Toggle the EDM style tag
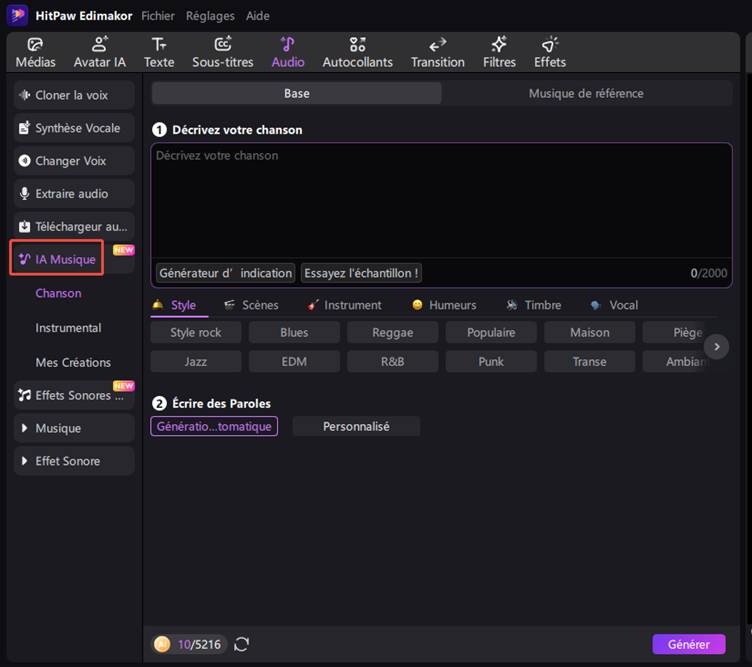 (294, 362)
